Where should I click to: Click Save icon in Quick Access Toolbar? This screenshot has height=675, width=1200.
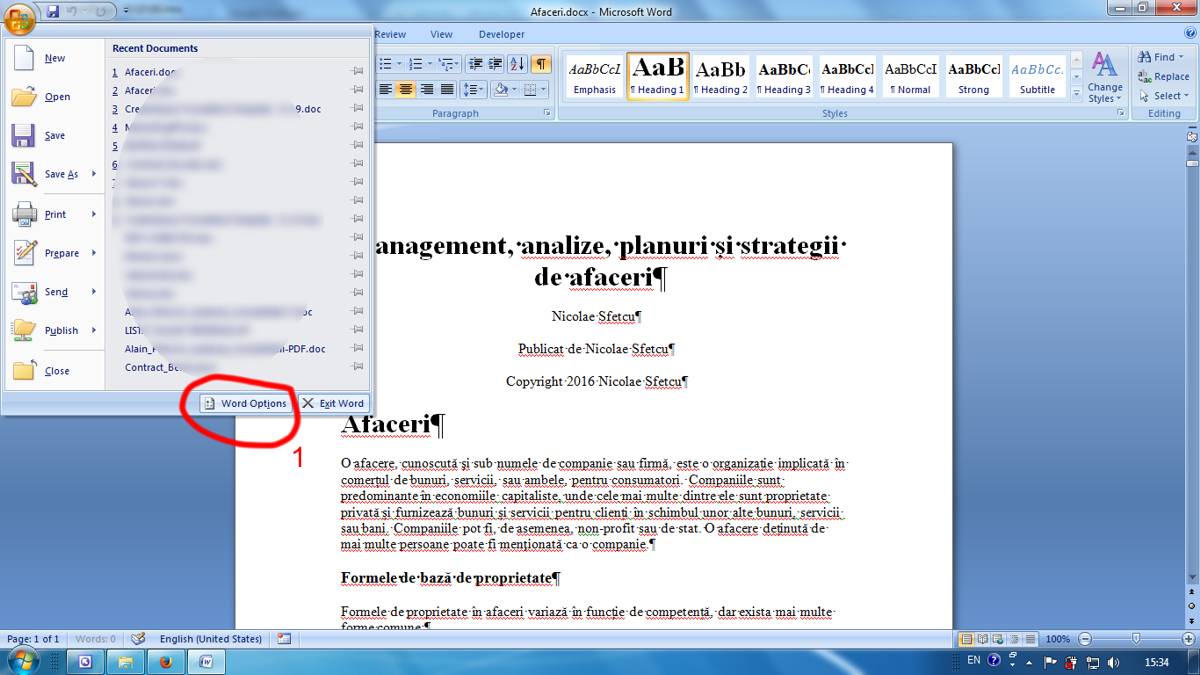[53, 11]
